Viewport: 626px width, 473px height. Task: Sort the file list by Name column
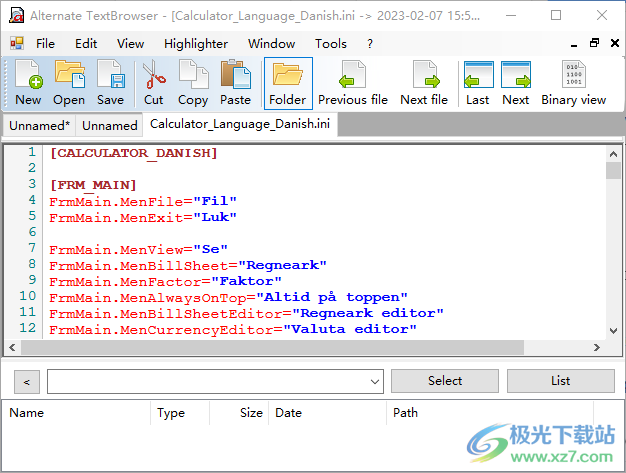[x=80, y=412]
